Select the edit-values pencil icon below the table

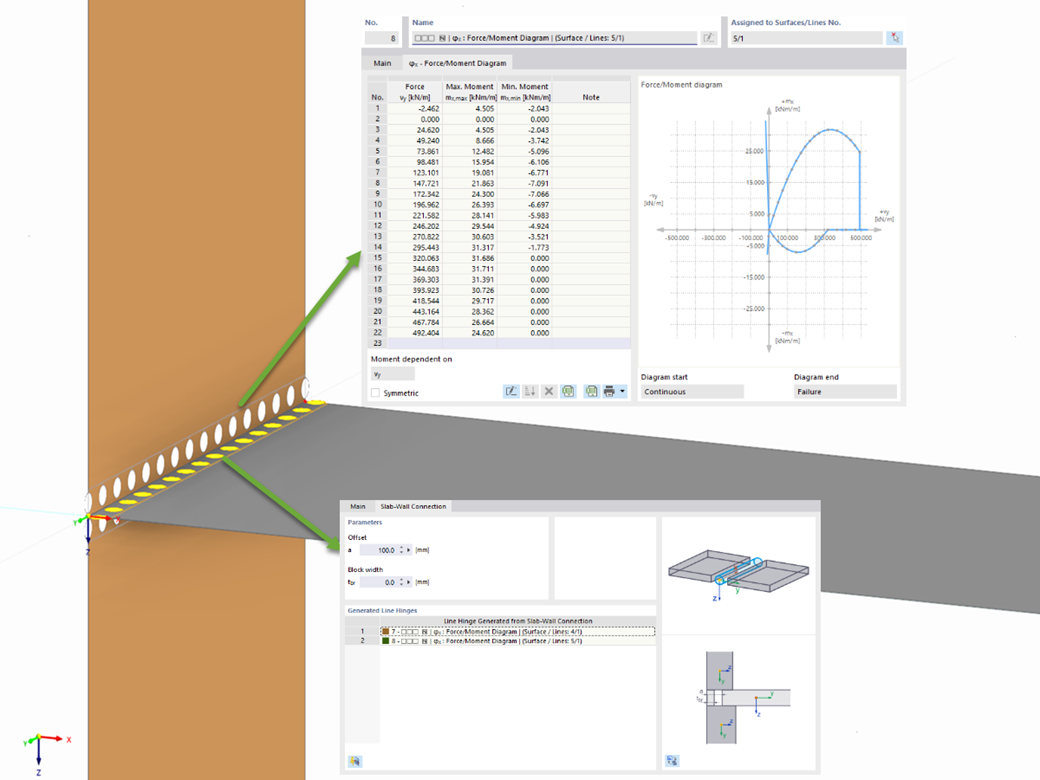(x=510, y=391)
